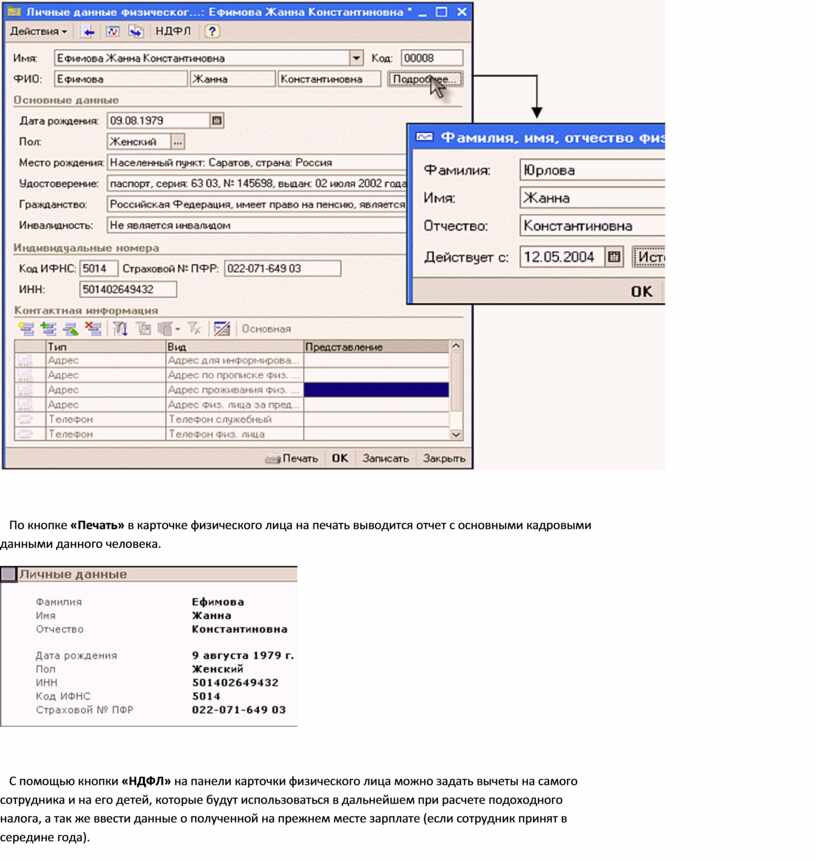
Task: Select the row Адрес физ. лица за пред.
Action: coord(232,405)
